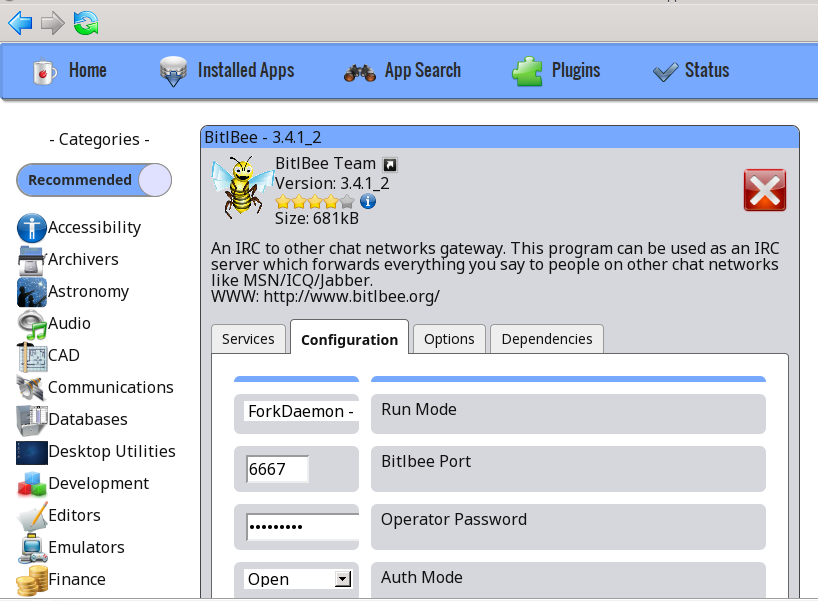
Task: Close BitlBee details with red X
Action: [764, 190]
